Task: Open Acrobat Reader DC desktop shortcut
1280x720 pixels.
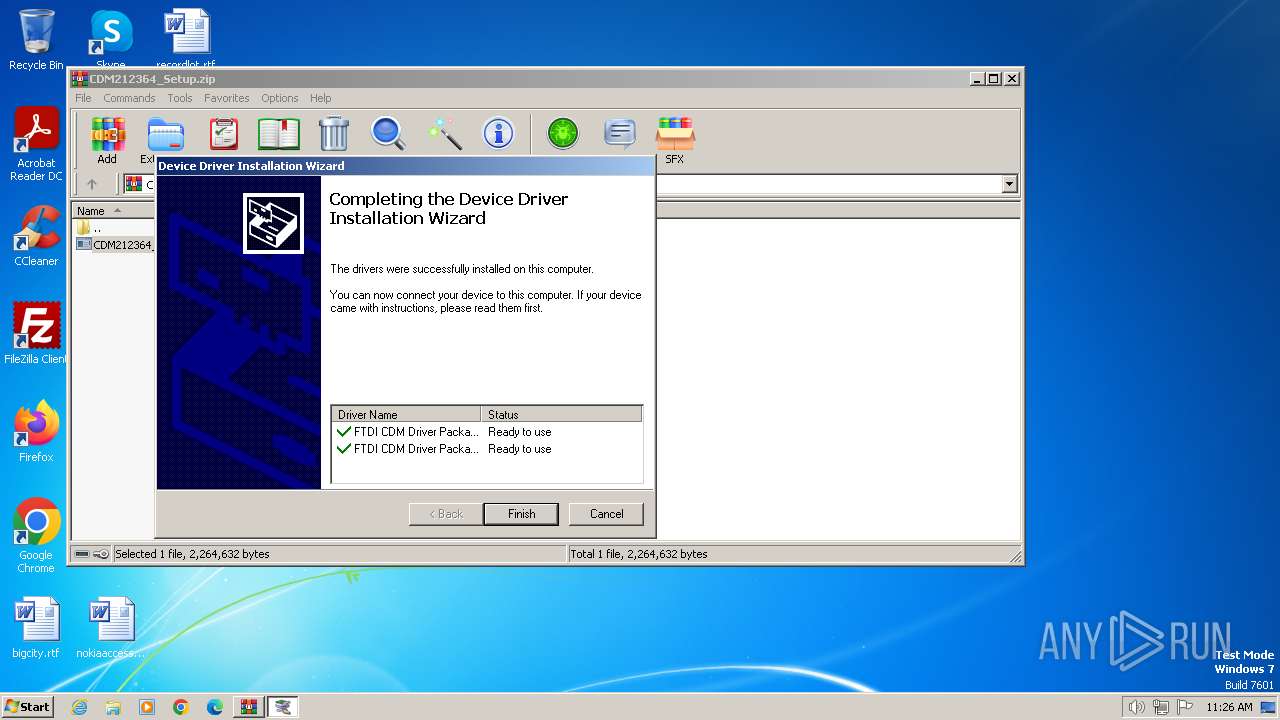Action: click(x=36, y=145)
